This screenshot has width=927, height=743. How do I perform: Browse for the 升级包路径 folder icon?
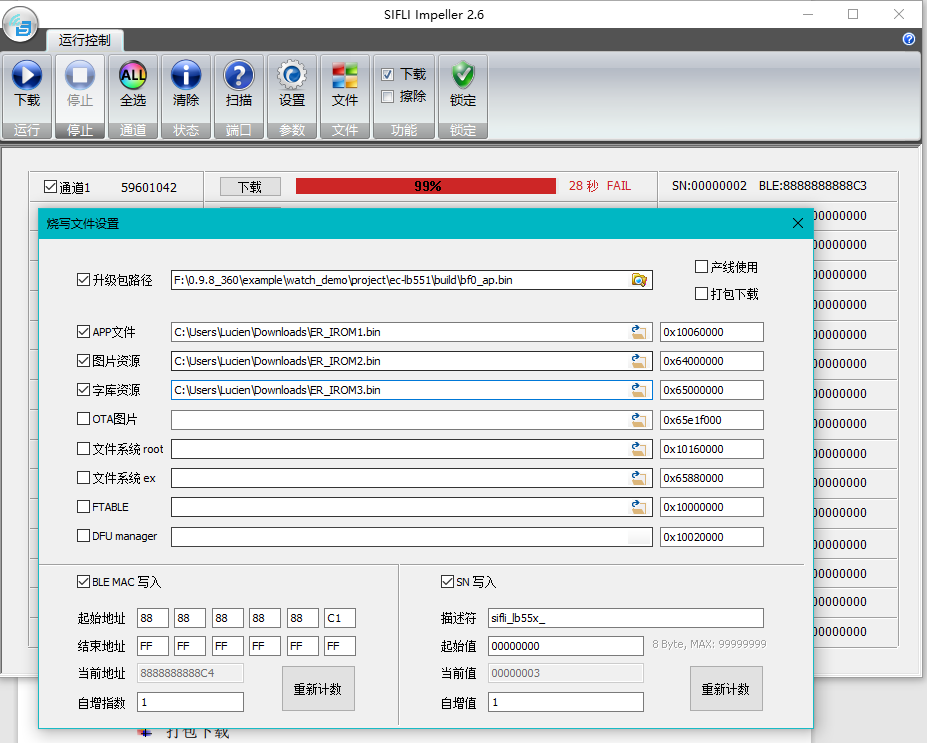click(x=639, y=280)
